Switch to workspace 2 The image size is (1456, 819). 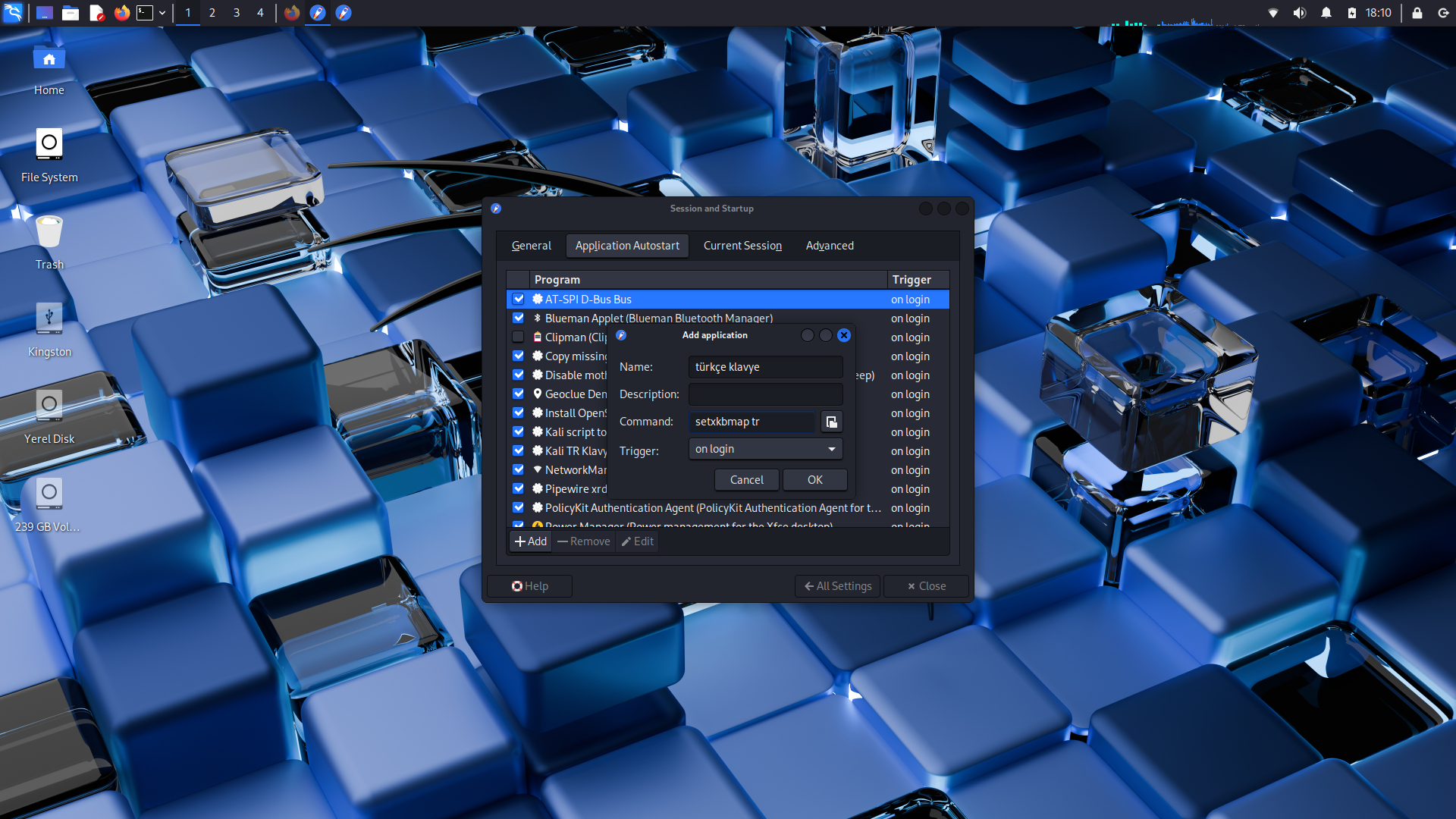coord(212,13)
